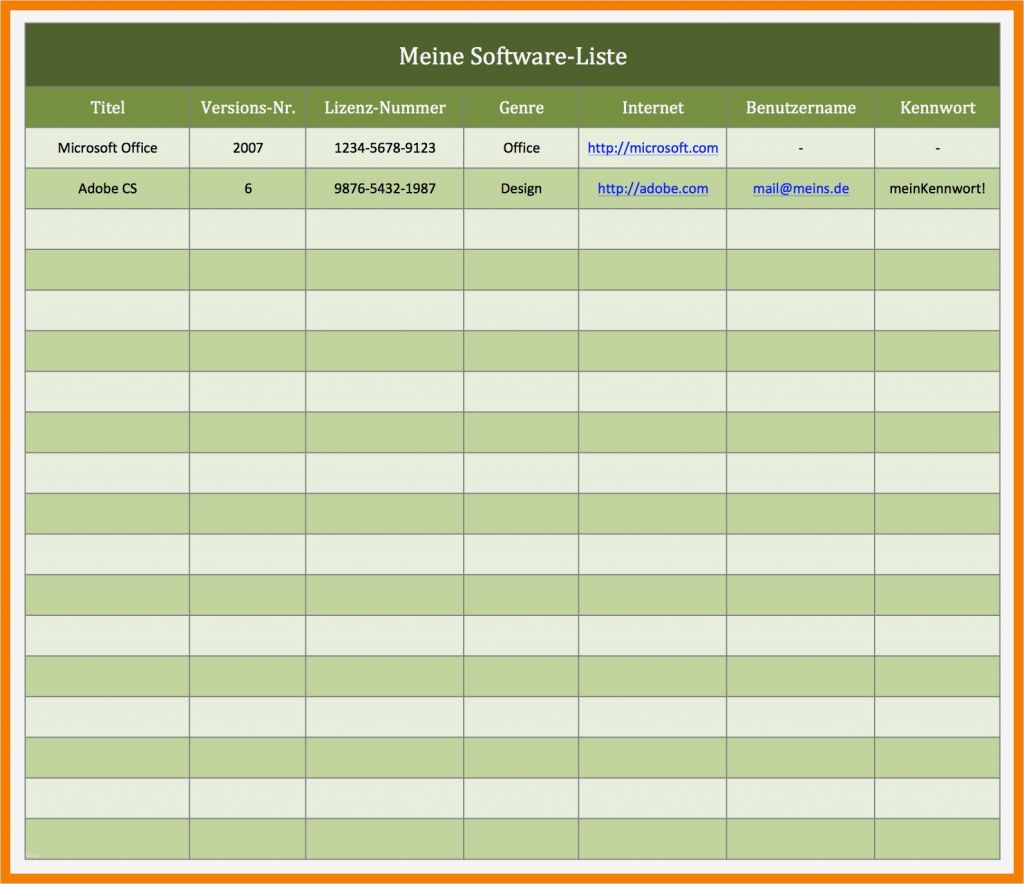The image size is (1024, 884).
Task: Select the Kennwort column header
Action: 937,107
